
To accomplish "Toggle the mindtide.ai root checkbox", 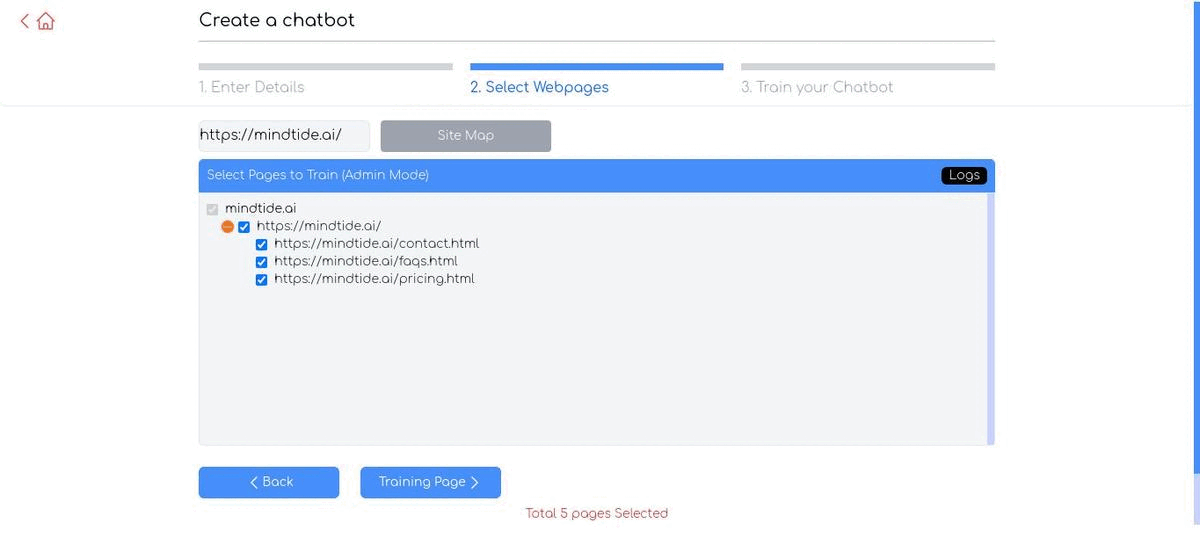I will click(x=212, y=209).
